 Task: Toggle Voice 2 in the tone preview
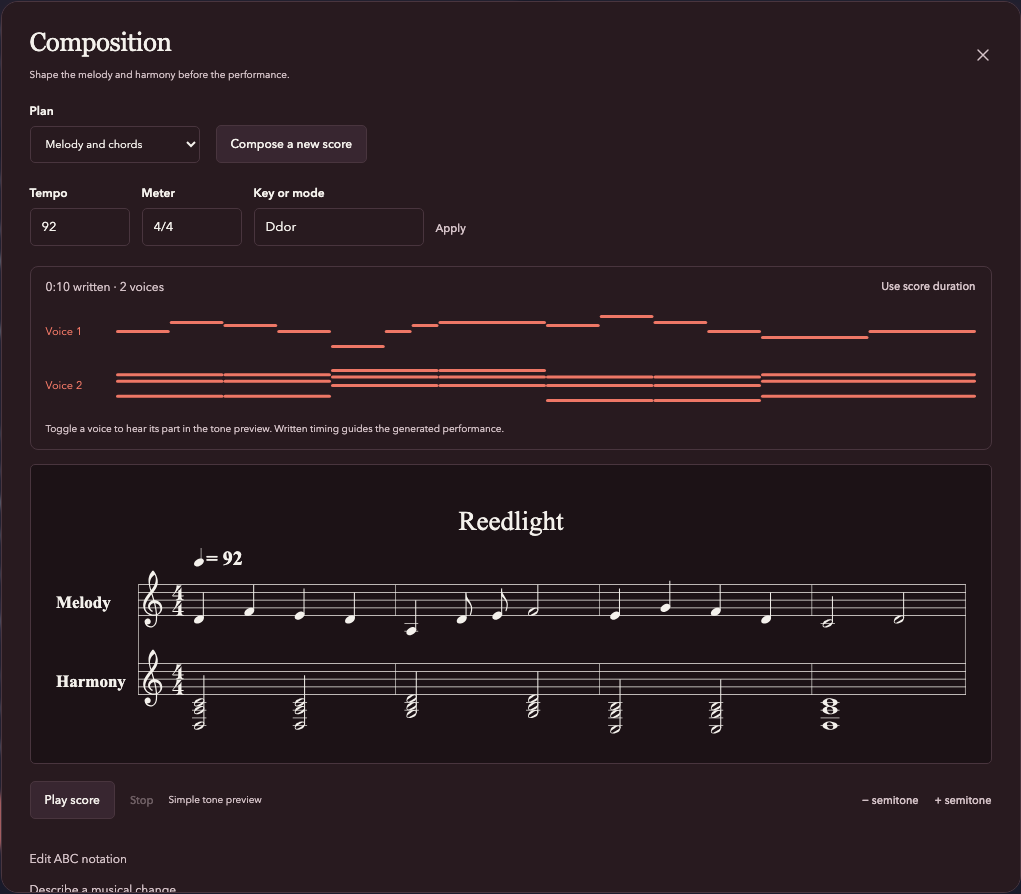click(63, 385)
